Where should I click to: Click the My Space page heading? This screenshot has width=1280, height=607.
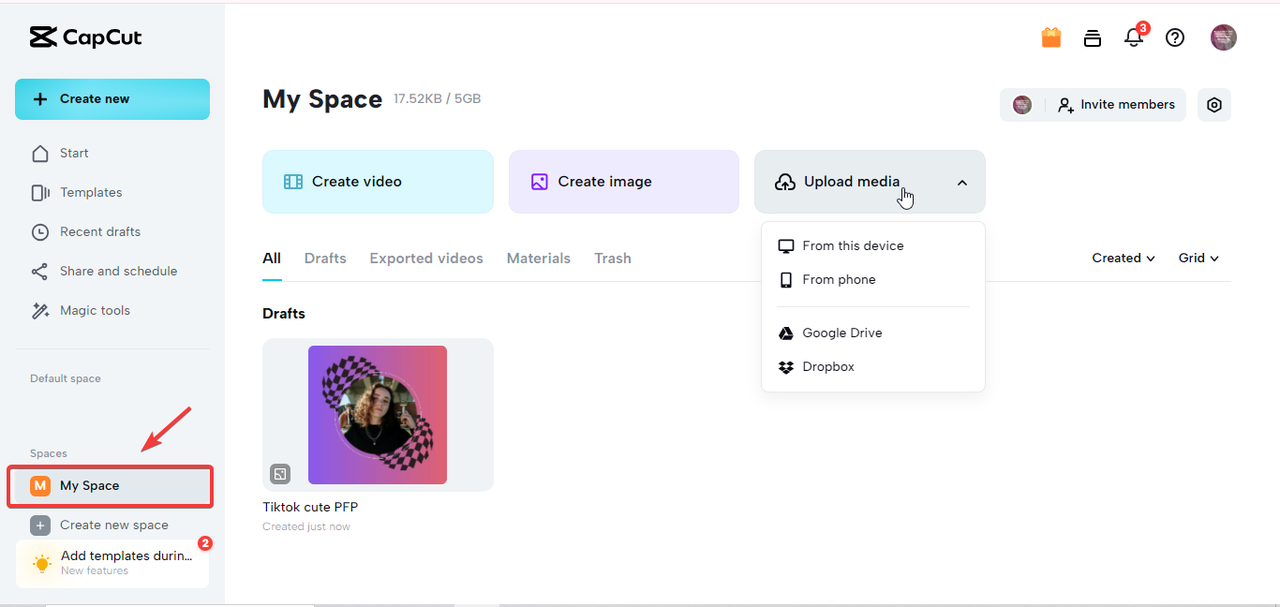(x=322, y=100)
